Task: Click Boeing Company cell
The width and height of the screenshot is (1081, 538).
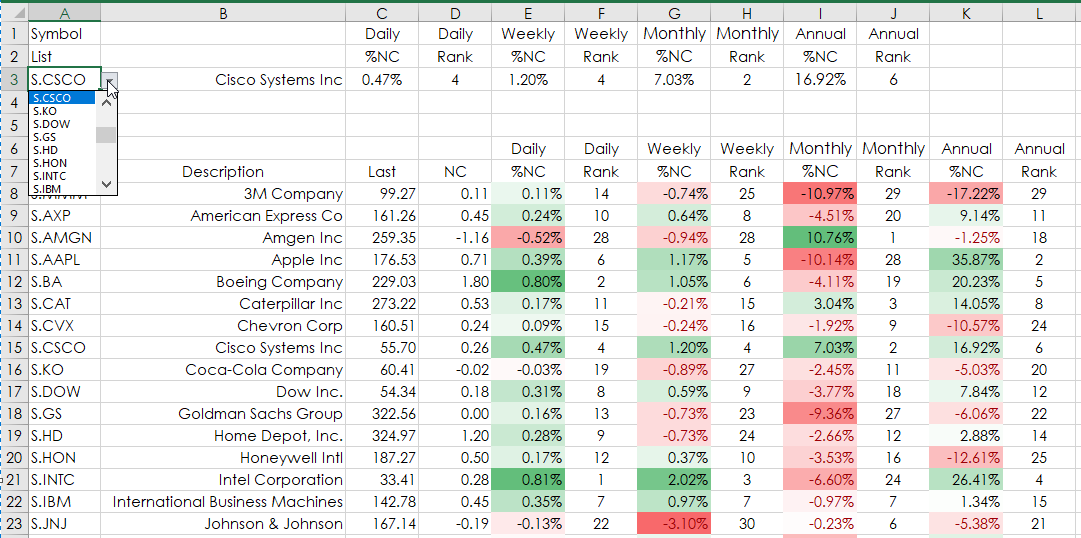Action: point(223,282)
